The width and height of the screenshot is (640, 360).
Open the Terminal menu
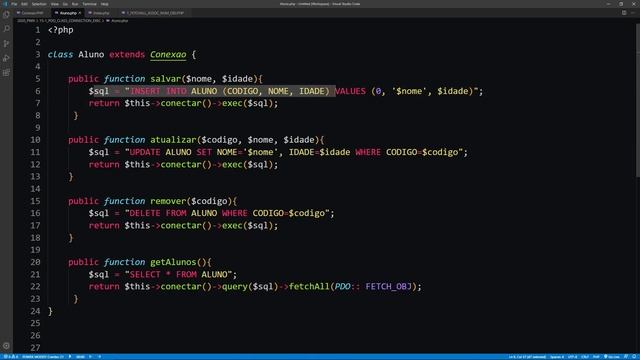89,4
